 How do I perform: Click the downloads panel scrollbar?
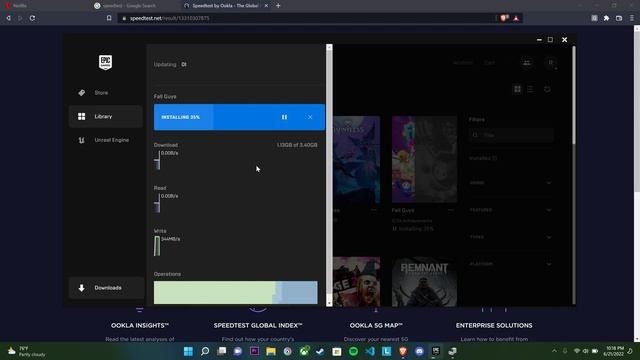(x=329, y=176)
